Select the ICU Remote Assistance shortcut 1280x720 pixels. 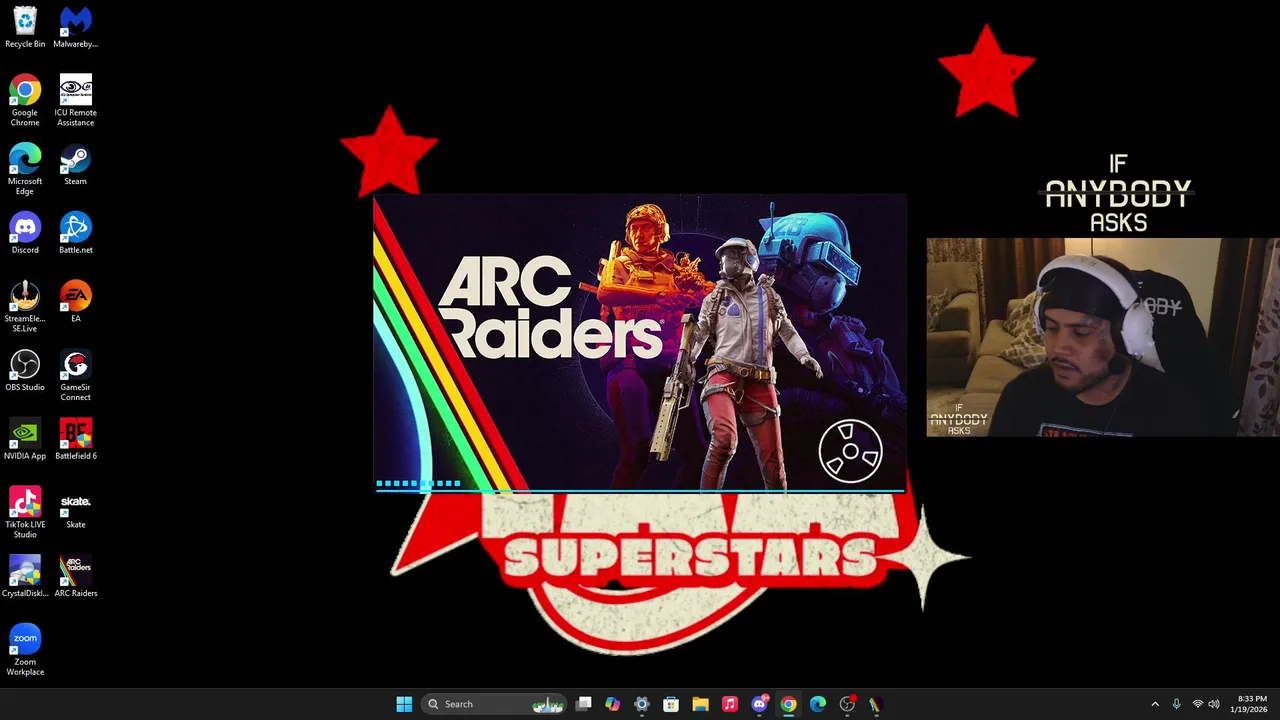[75, 100]
